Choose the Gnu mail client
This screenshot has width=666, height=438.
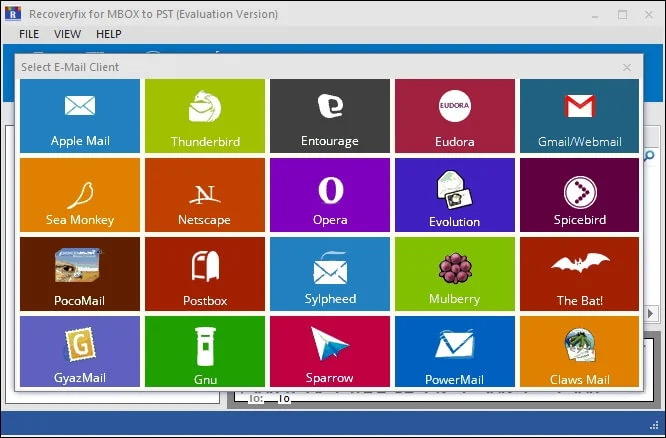205,351
